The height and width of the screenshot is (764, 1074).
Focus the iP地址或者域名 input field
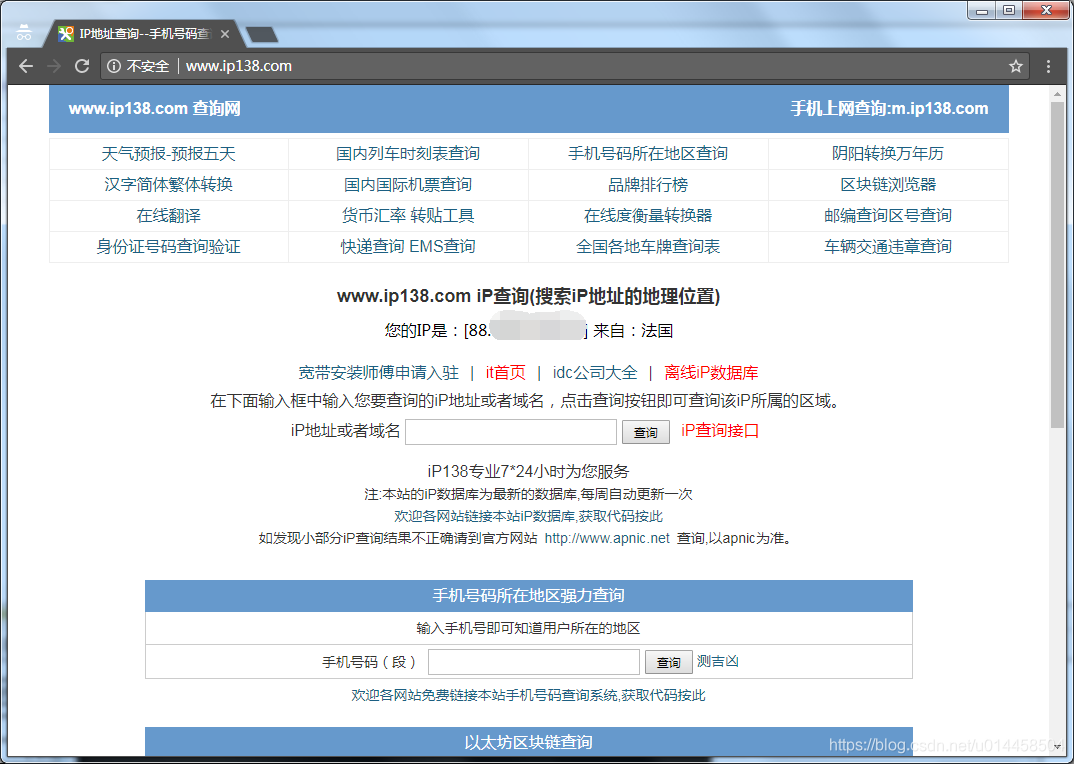click(511, 432)
